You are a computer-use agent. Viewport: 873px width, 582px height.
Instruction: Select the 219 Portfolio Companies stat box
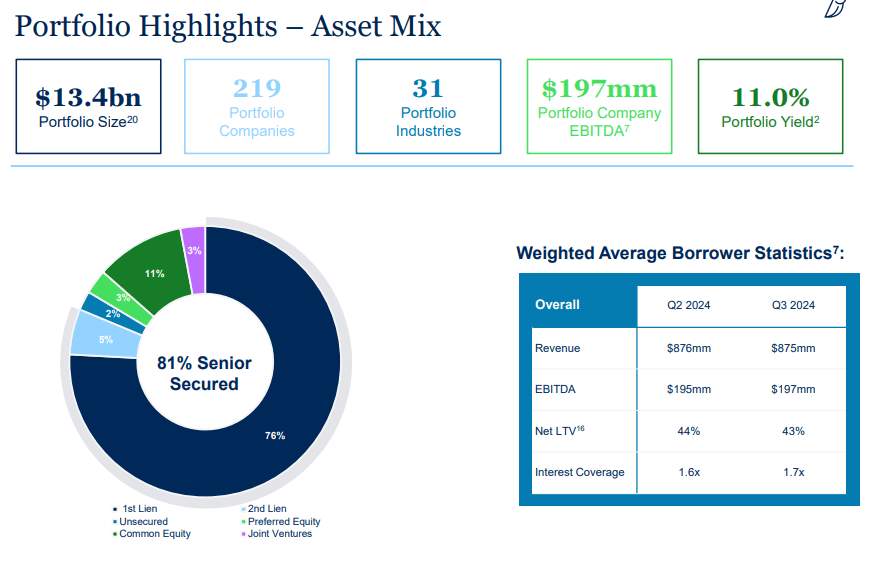256,105
